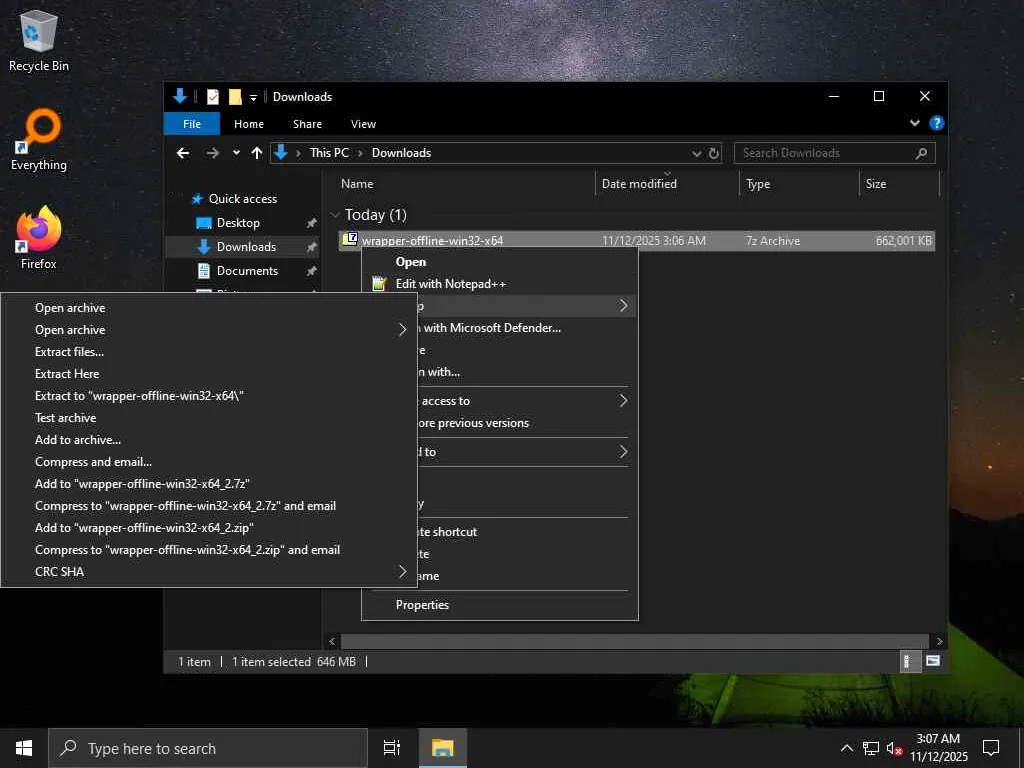Screen dimensions: 1024x768
Task: Open the notification center icon
Action: [x=991, y=748]
